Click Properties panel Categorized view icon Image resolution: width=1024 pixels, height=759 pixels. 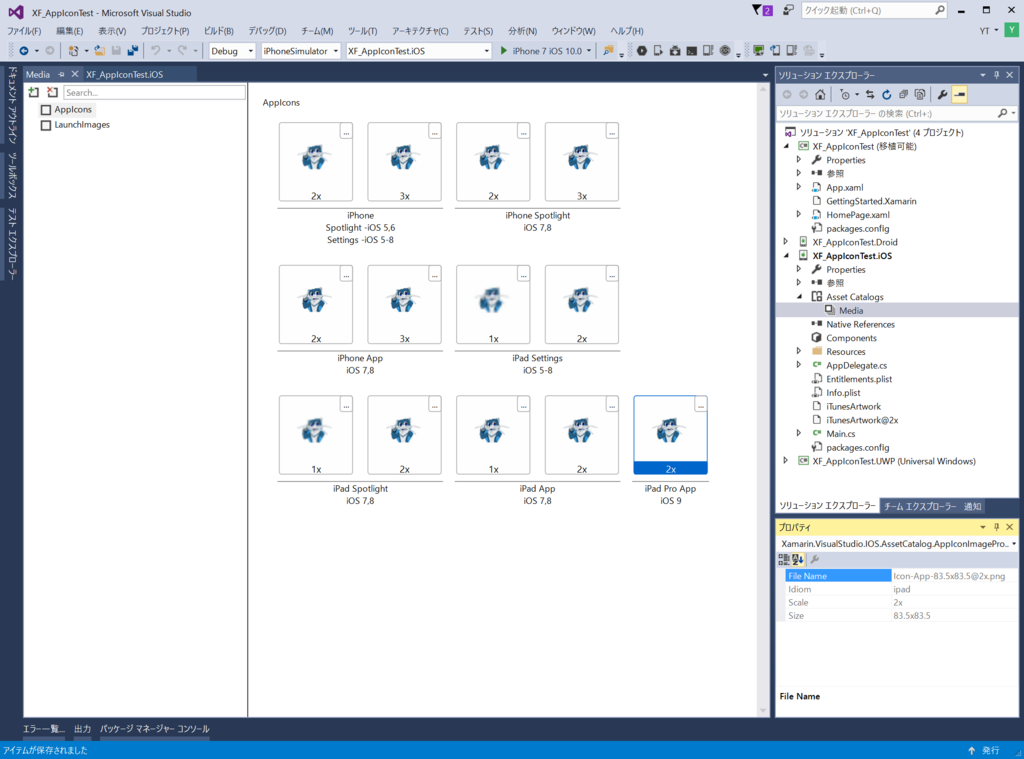point(784,560)
